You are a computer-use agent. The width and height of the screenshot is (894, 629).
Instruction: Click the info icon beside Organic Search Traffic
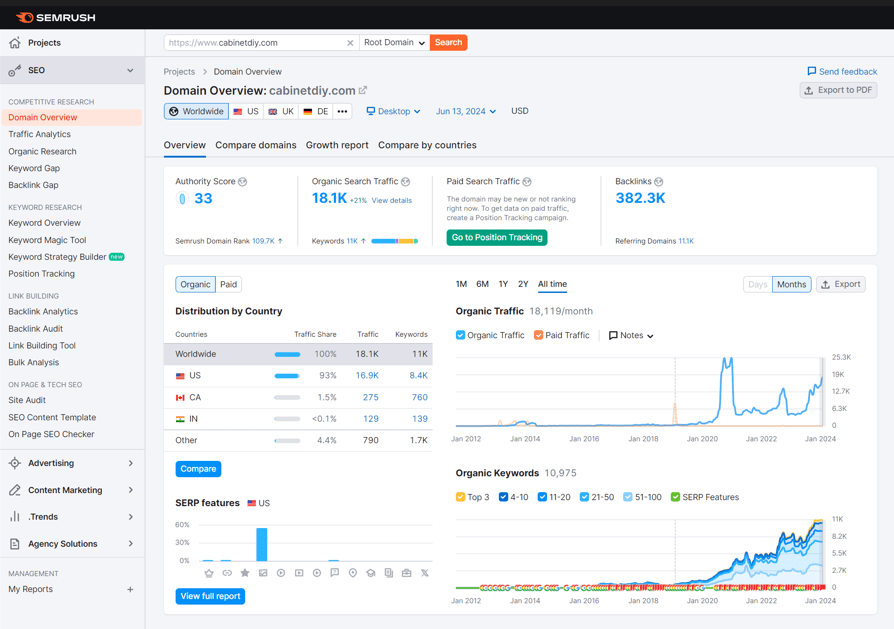(405, 182)
